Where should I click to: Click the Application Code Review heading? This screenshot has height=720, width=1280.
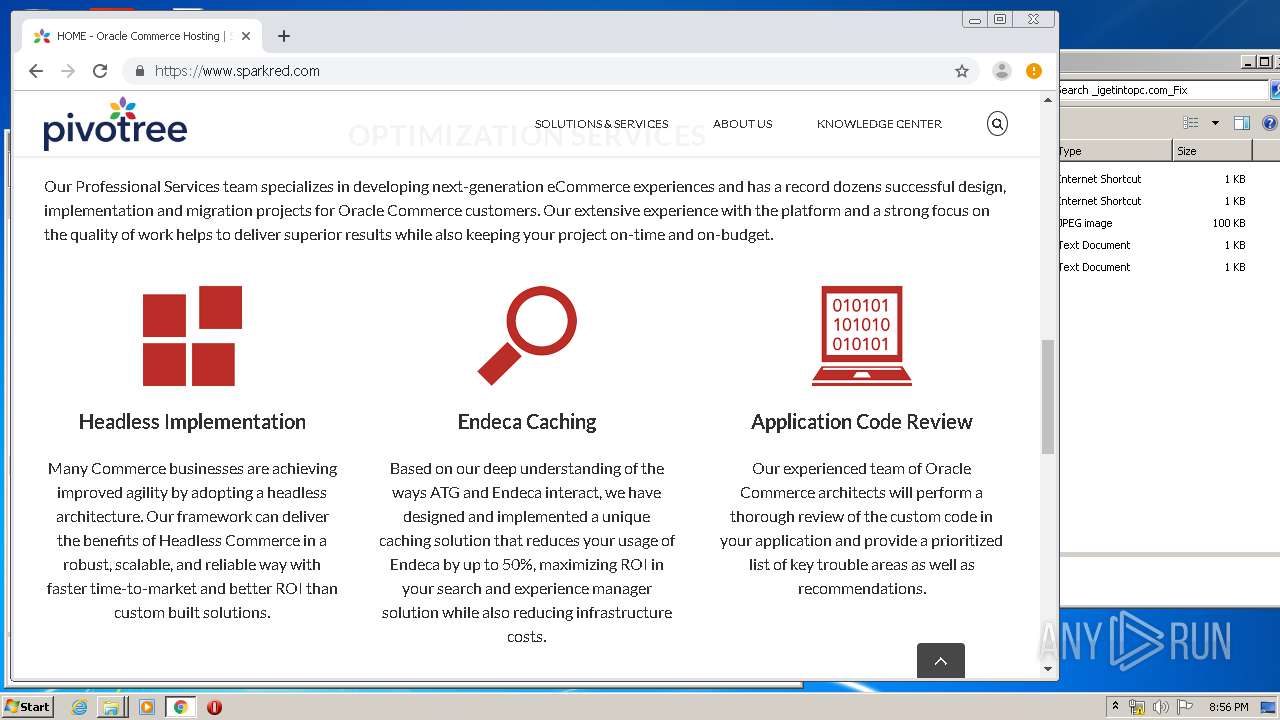(x=861, y=422)
